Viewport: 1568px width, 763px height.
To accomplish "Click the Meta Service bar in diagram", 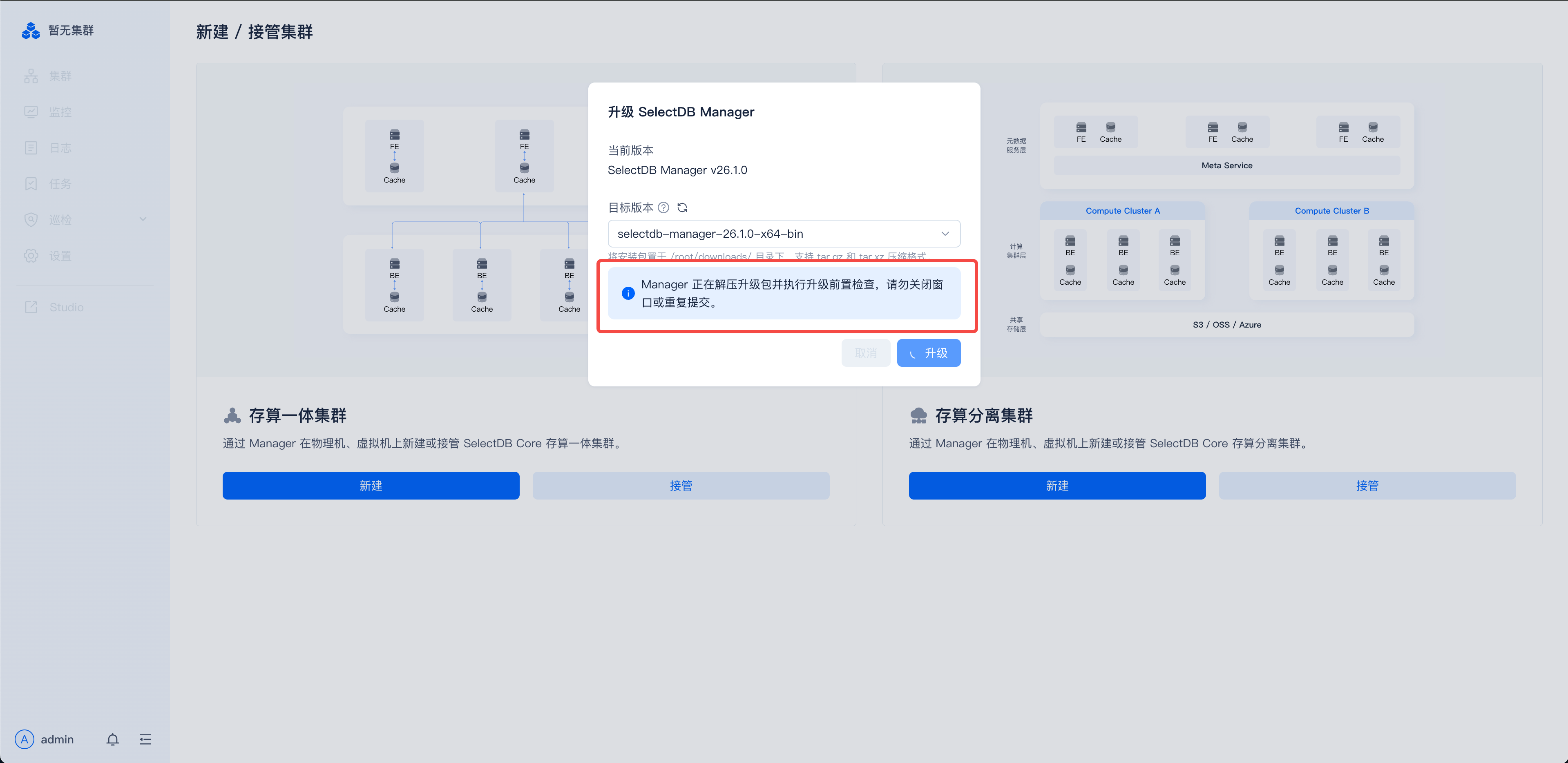I will pos(1226,165).
